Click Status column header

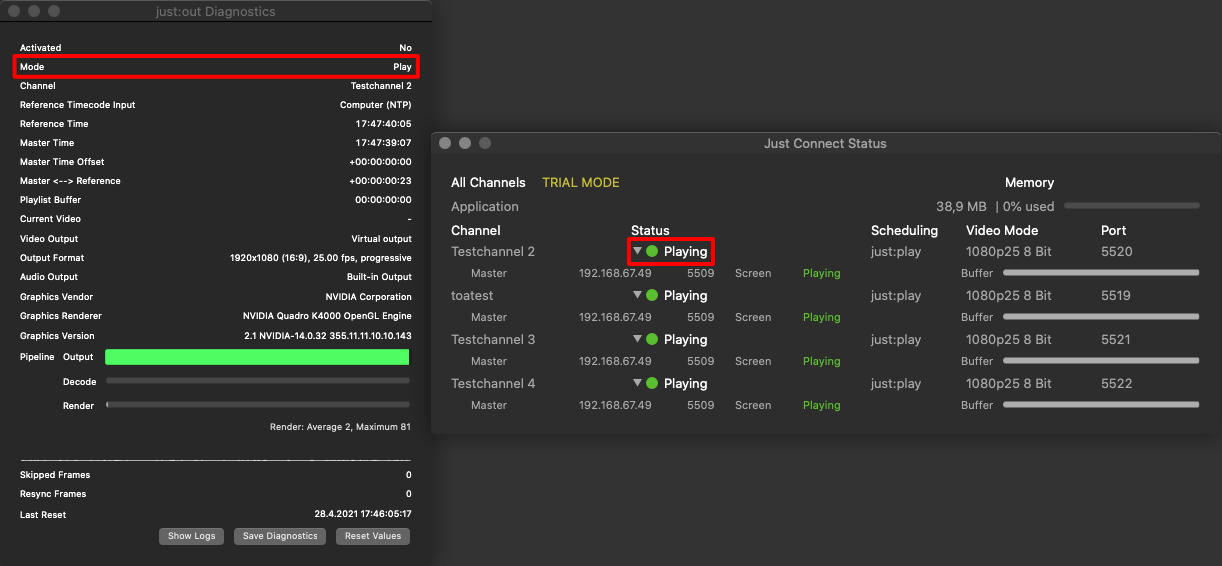point(650,230)
